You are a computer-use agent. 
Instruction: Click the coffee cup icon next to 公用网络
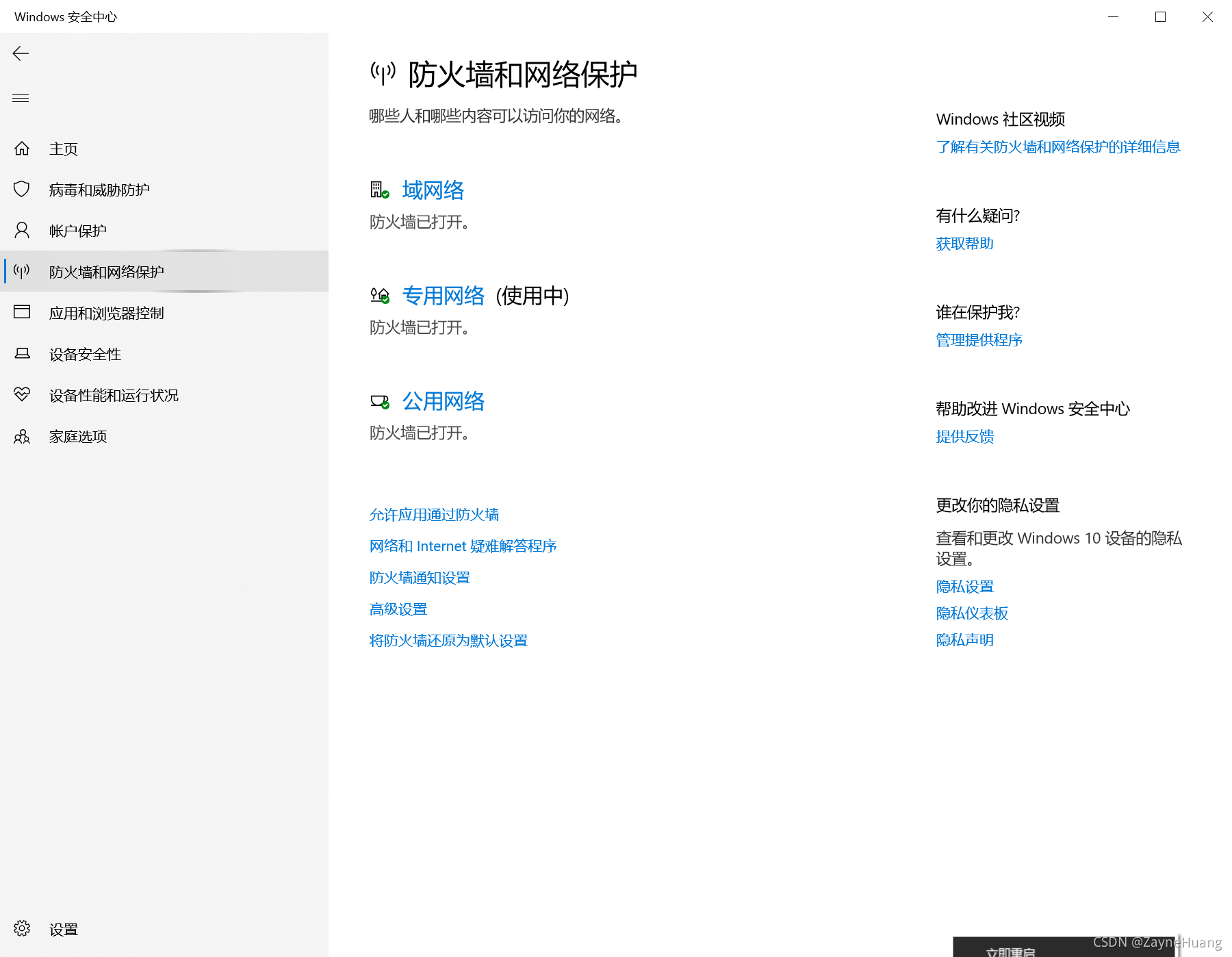click(379, 401)
